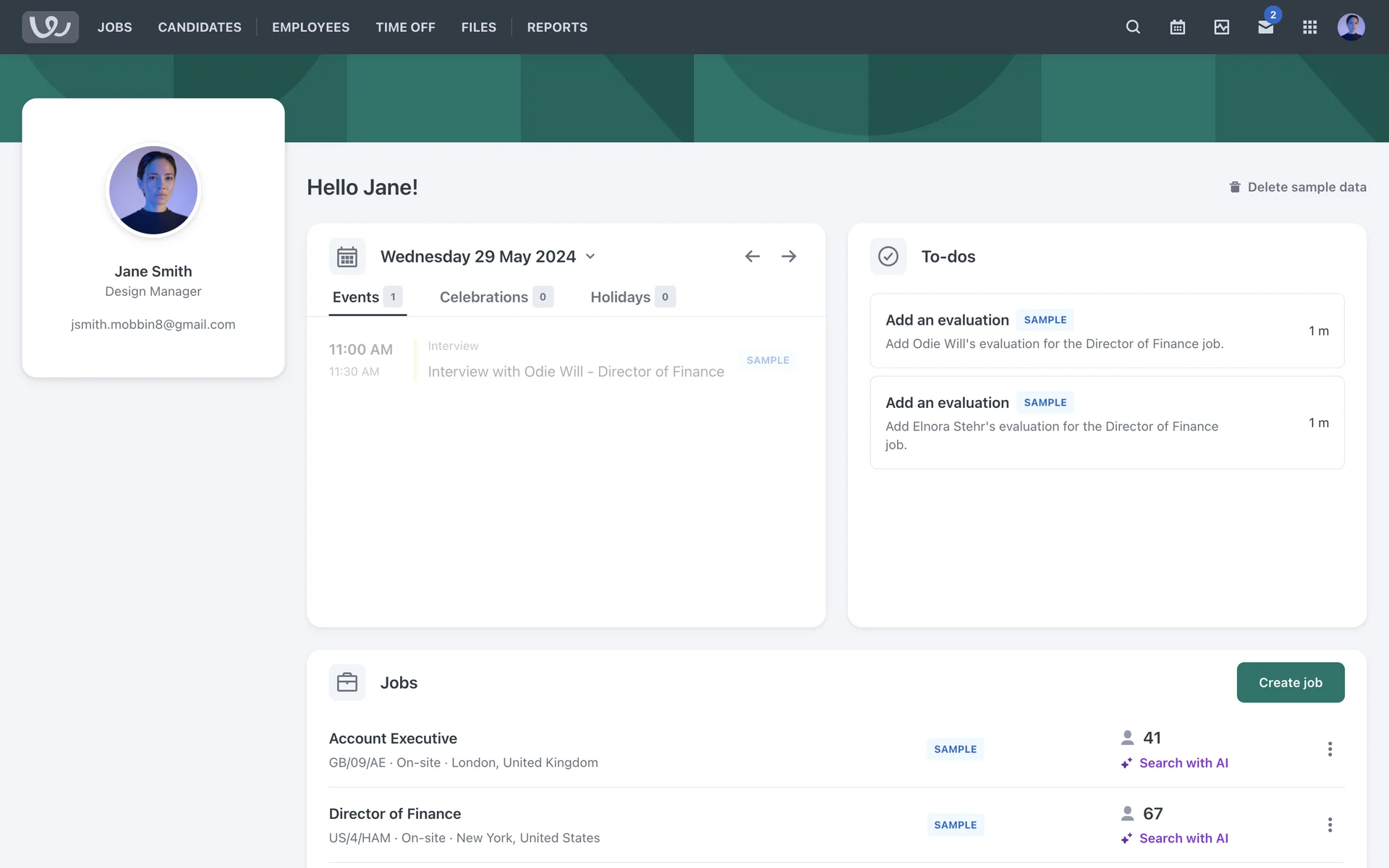
Task: Click the To-dos checkmark icon
Action: (888, 256)
